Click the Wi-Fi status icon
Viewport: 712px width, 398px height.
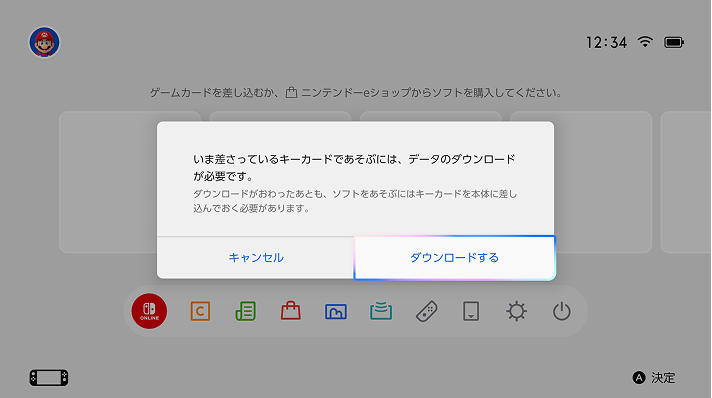645,42
